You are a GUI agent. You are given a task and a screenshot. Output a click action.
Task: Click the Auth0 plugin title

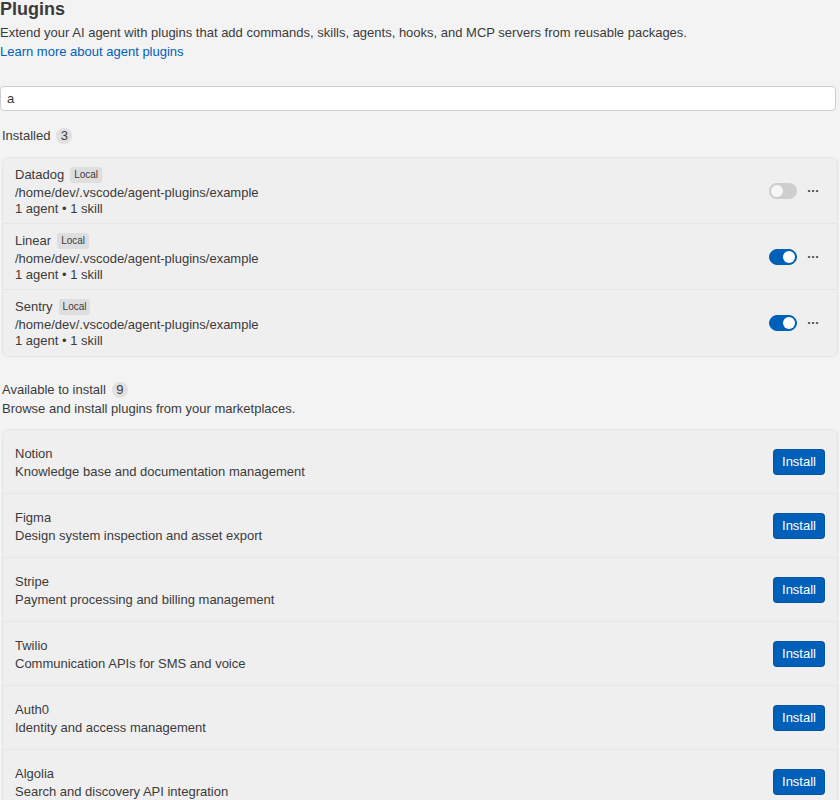click(32, 710)
